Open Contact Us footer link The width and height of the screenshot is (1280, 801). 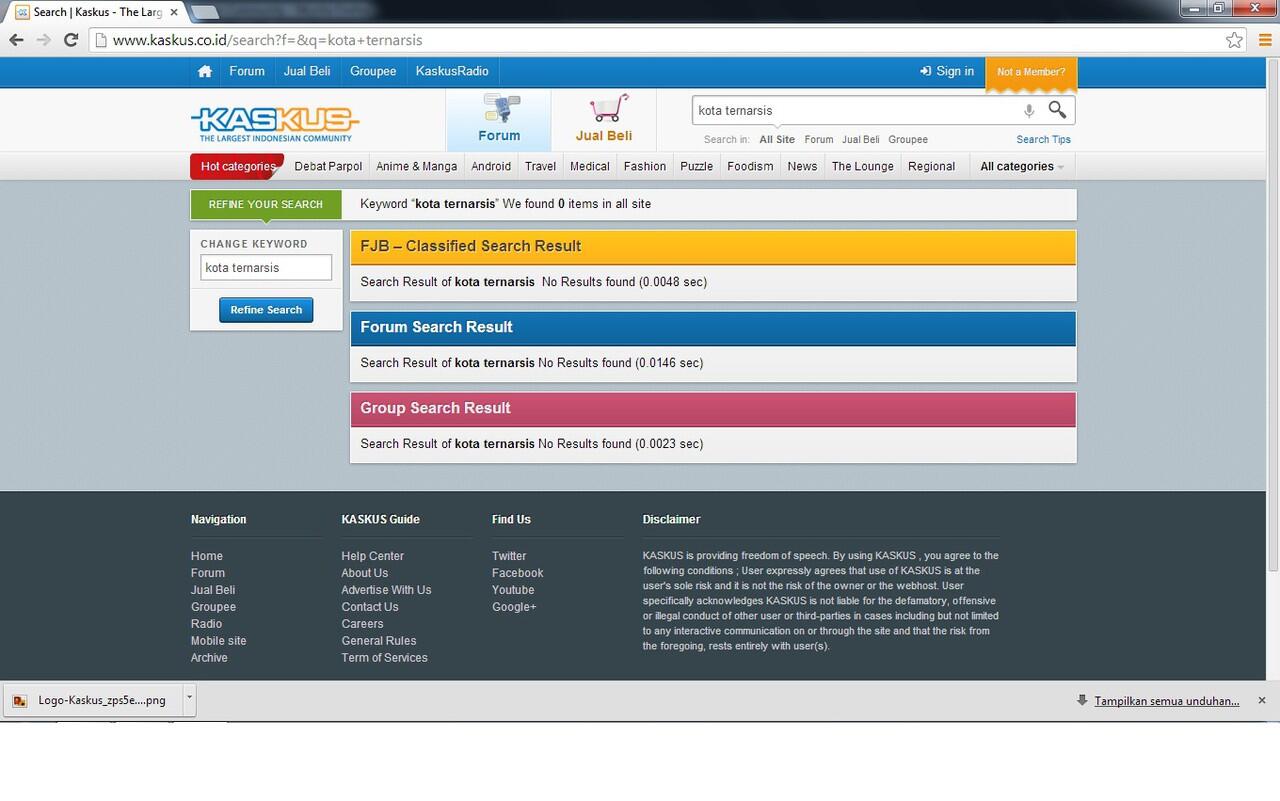pos(370,607)
